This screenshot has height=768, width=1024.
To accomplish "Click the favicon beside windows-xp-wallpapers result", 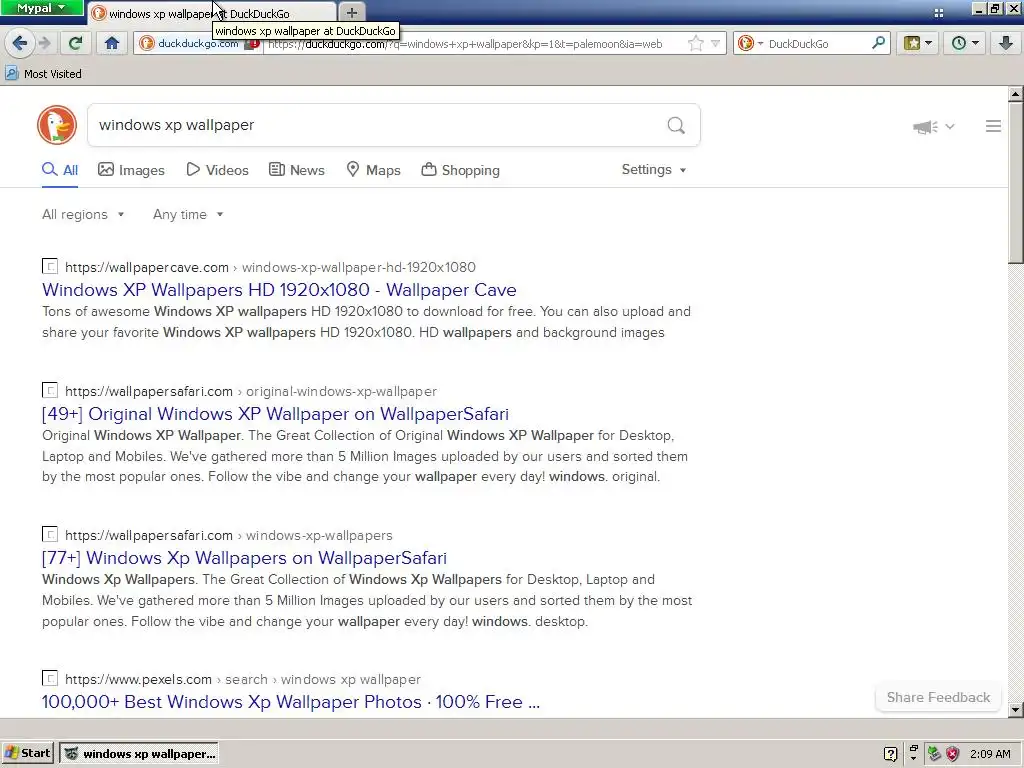I will coord(50,534).
